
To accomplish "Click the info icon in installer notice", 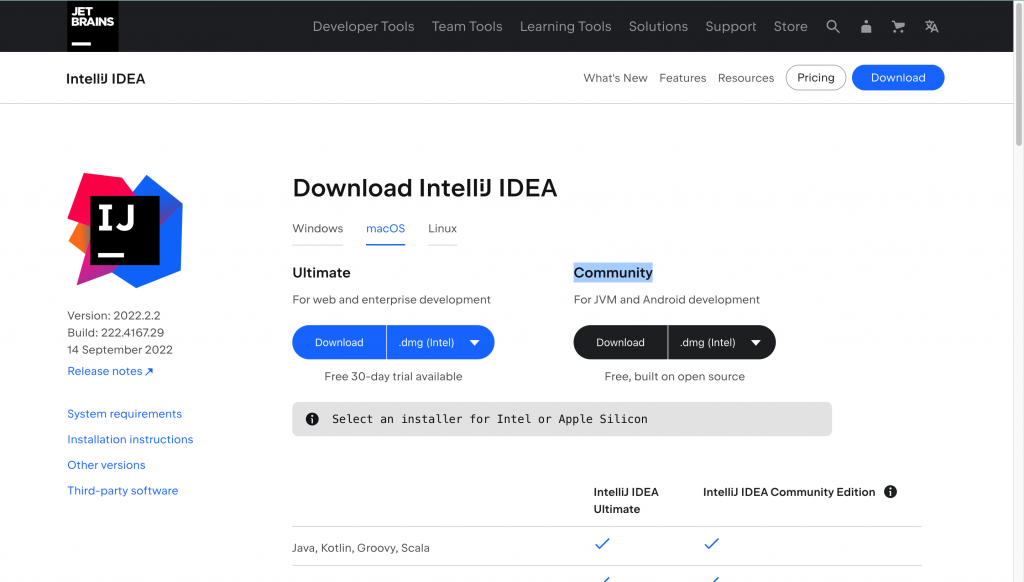I will 312,419.
